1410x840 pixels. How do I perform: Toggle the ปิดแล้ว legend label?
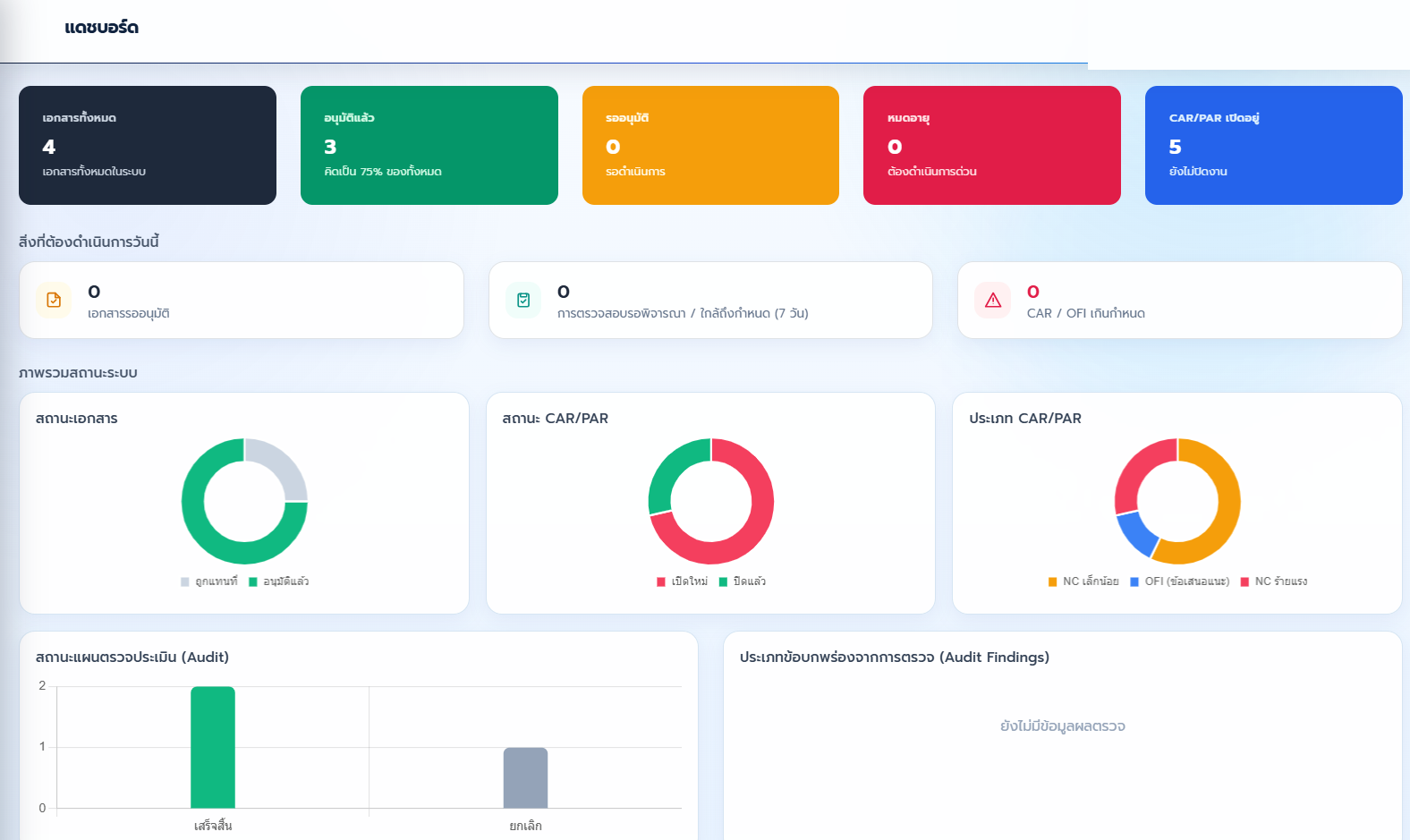coord(750,581)
